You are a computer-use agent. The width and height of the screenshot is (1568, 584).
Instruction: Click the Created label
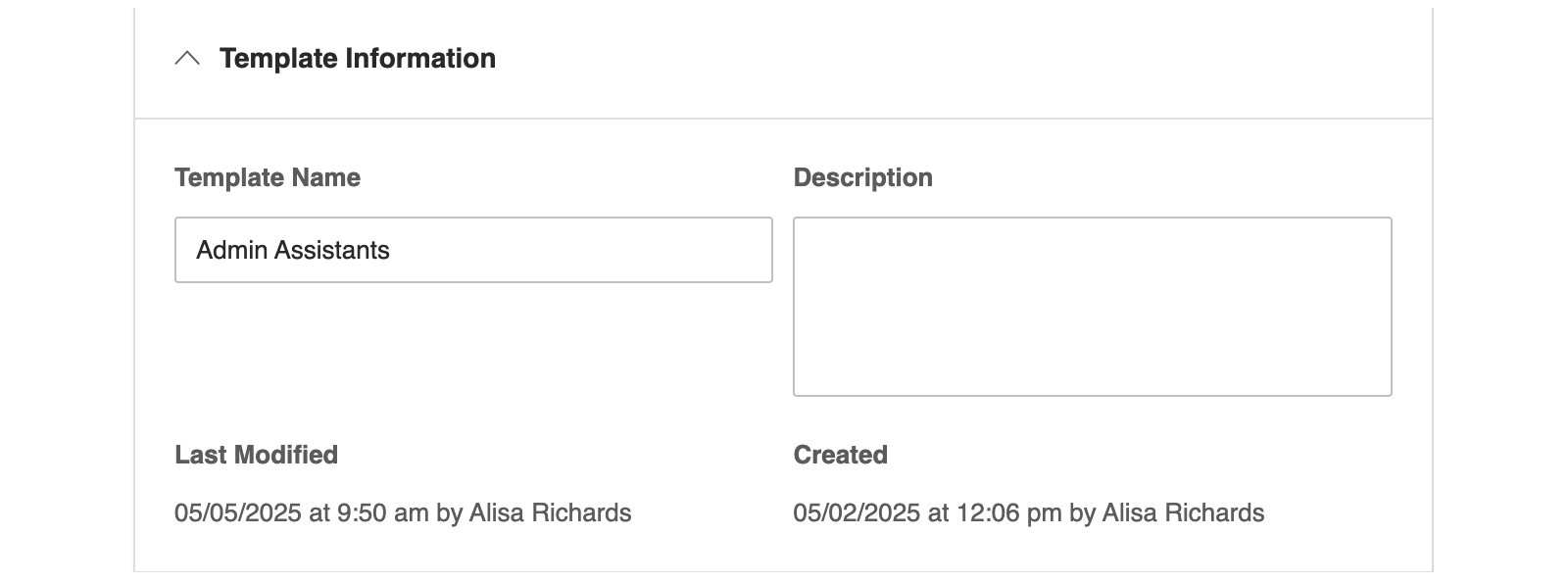click(x=840, y=455)
